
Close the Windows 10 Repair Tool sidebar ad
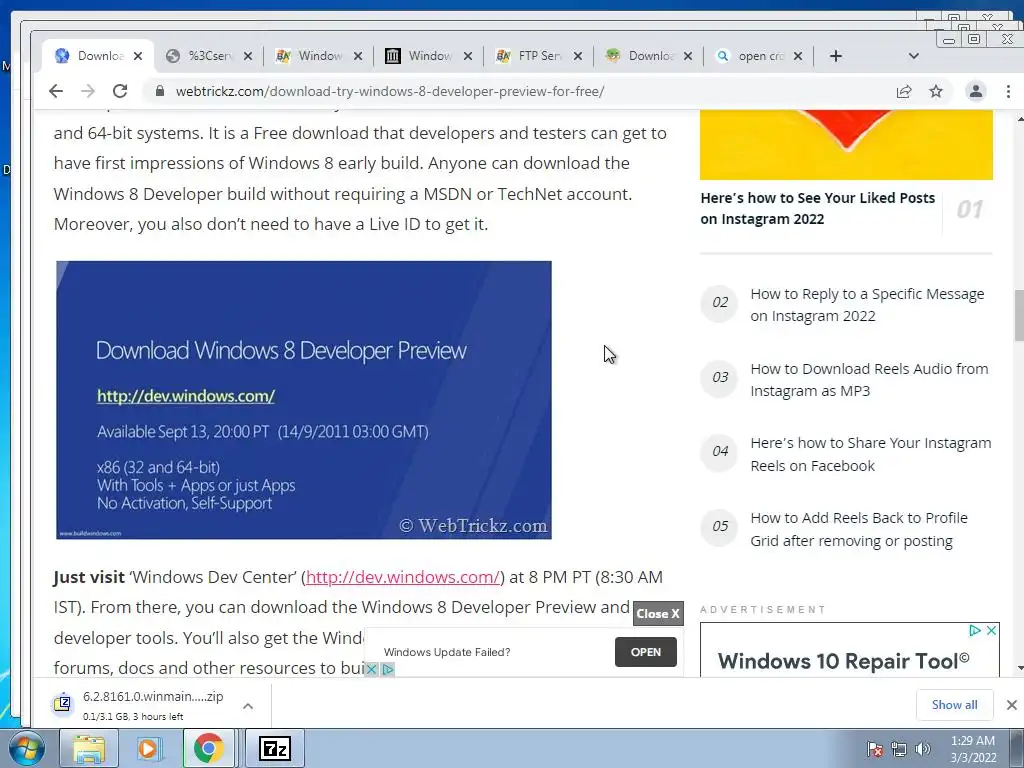[x=991, y=630]
